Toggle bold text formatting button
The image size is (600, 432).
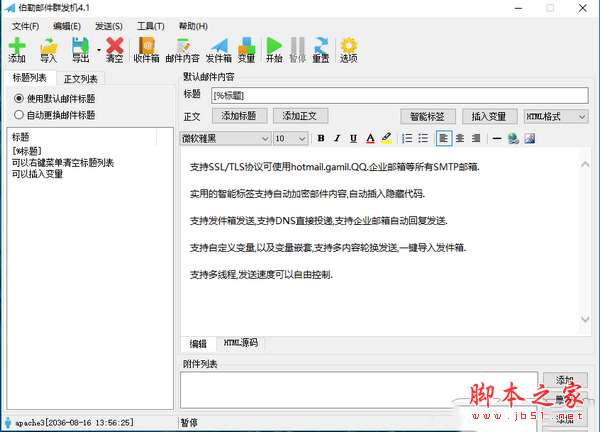point(321,138)
